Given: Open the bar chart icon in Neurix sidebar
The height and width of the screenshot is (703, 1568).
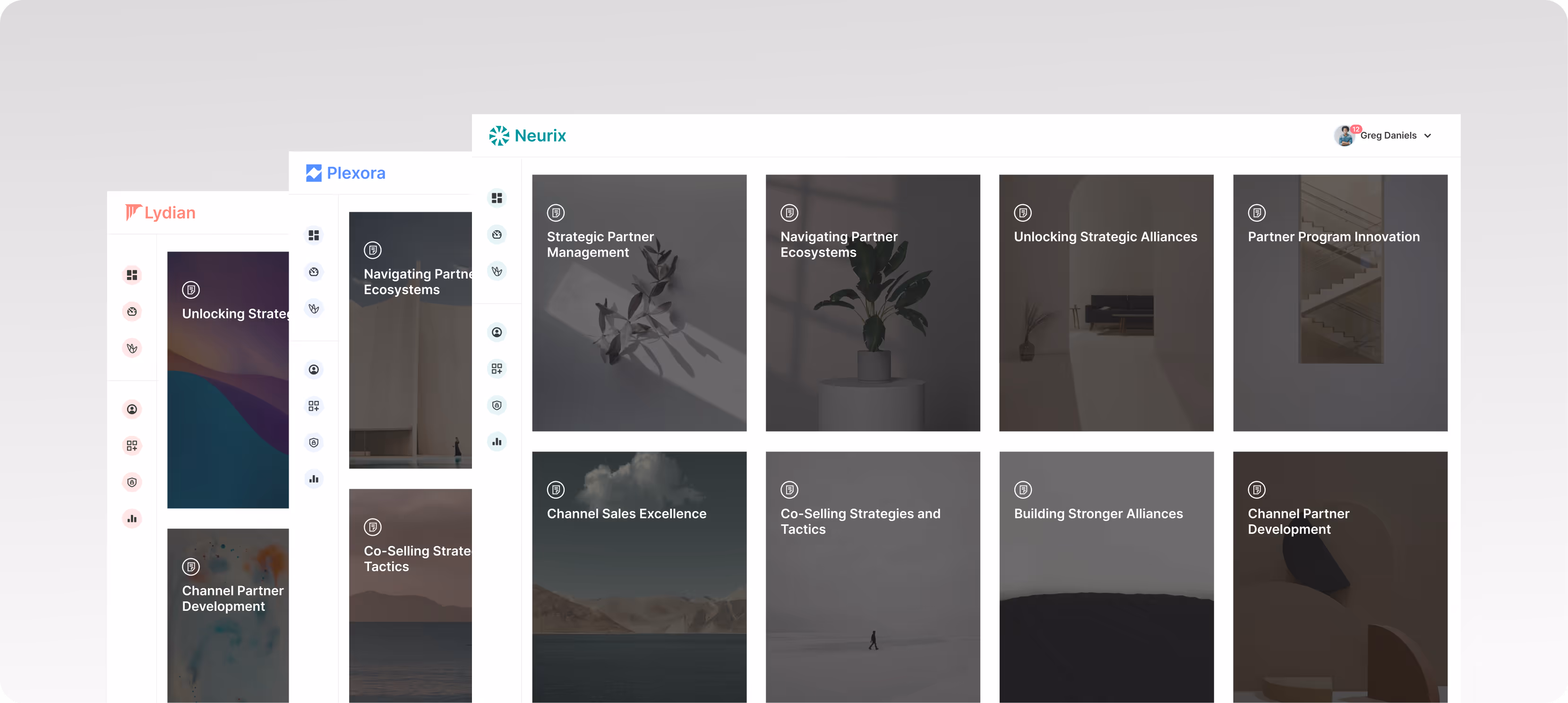Looking at the screenshot, I should coord(497,442).
